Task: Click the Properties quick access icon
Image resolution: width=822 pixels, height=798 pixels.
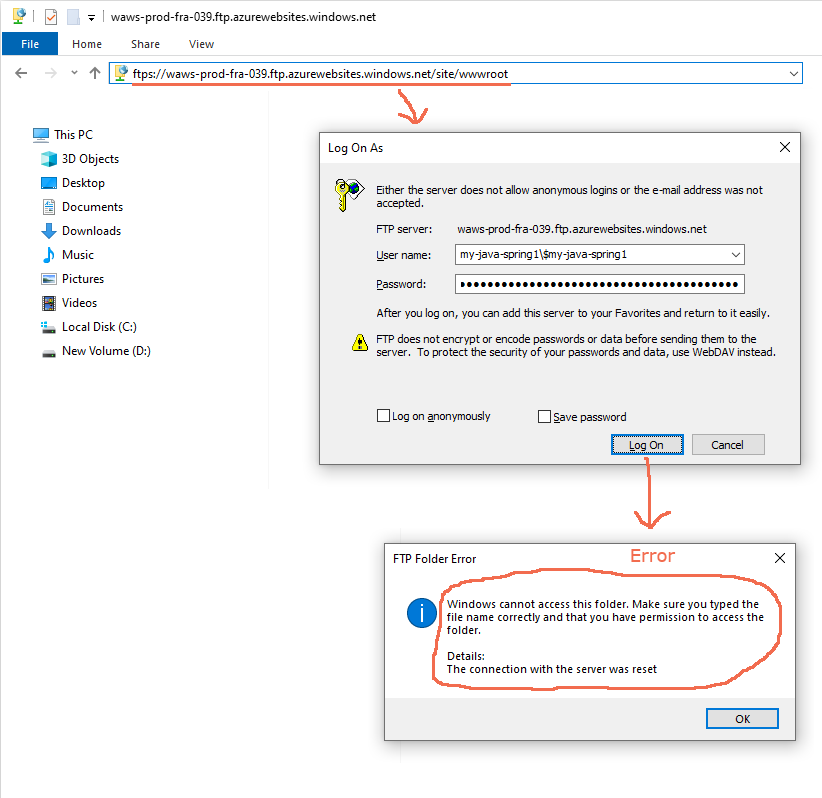Action: (x=51, y=17)
